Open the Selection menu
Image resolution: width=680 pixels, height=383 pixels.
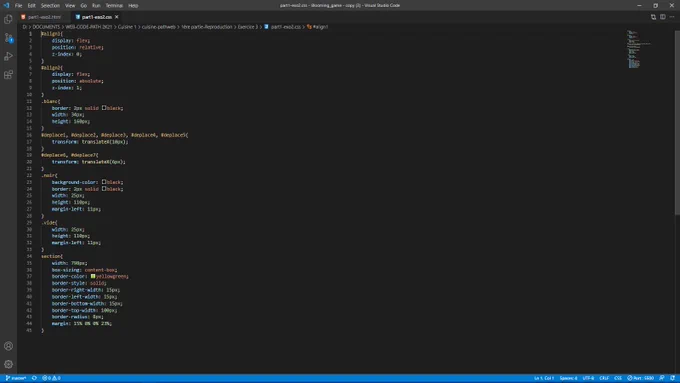coord(50,6)
